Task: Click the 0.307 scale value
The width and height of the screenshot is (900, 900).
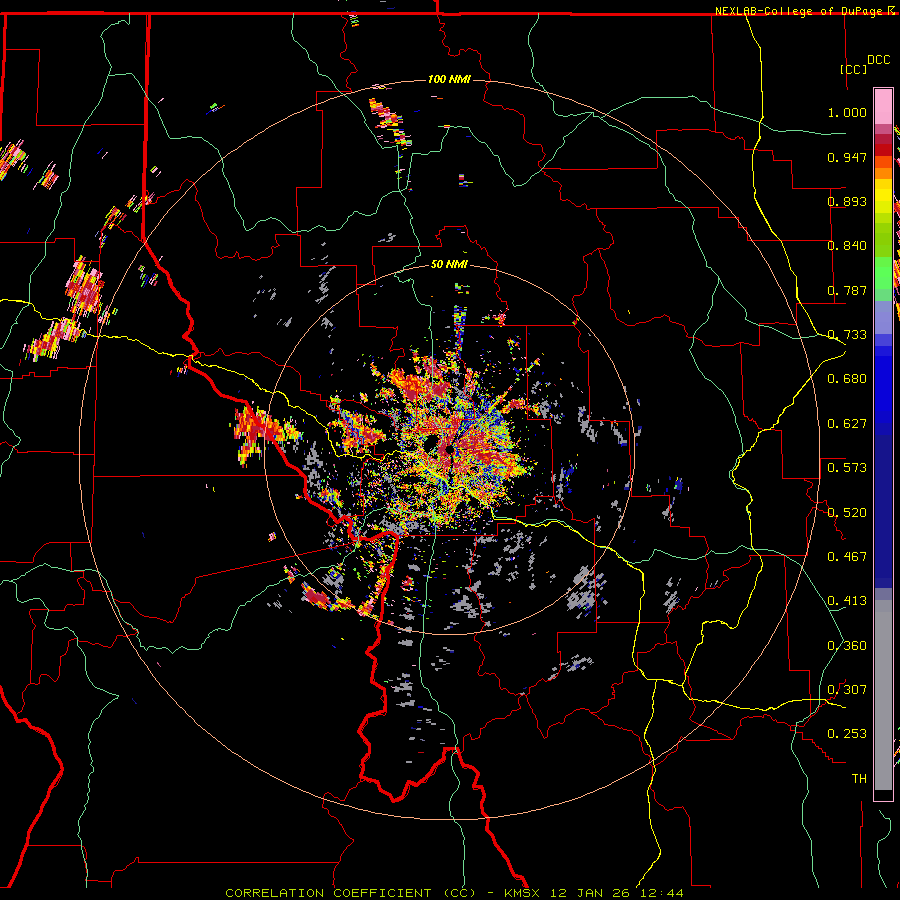Action: pos(847,690)
